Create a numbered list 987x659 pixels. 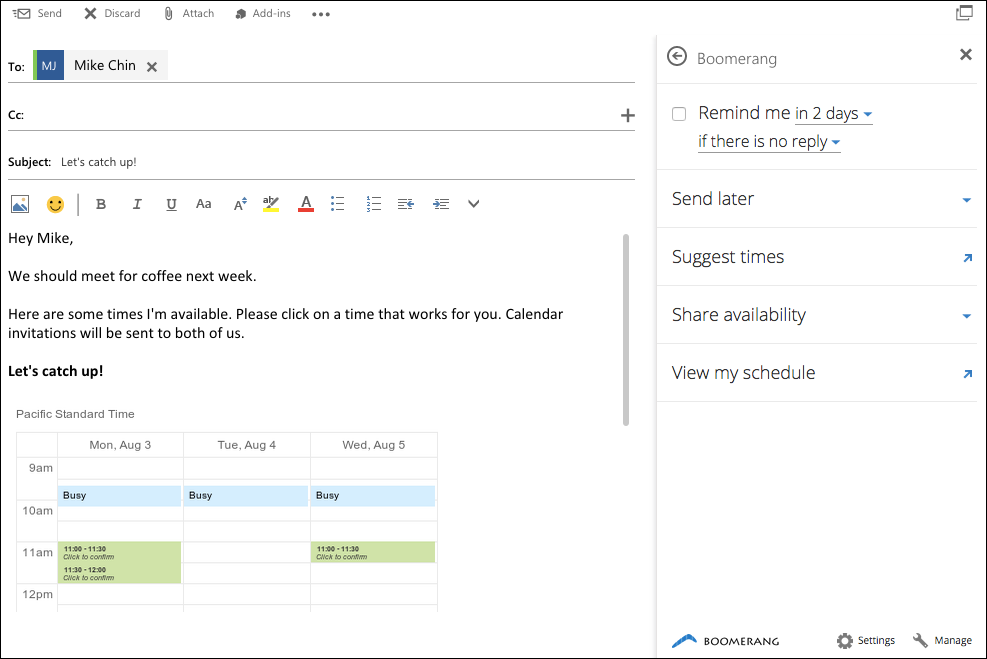(x=373, y=203)
